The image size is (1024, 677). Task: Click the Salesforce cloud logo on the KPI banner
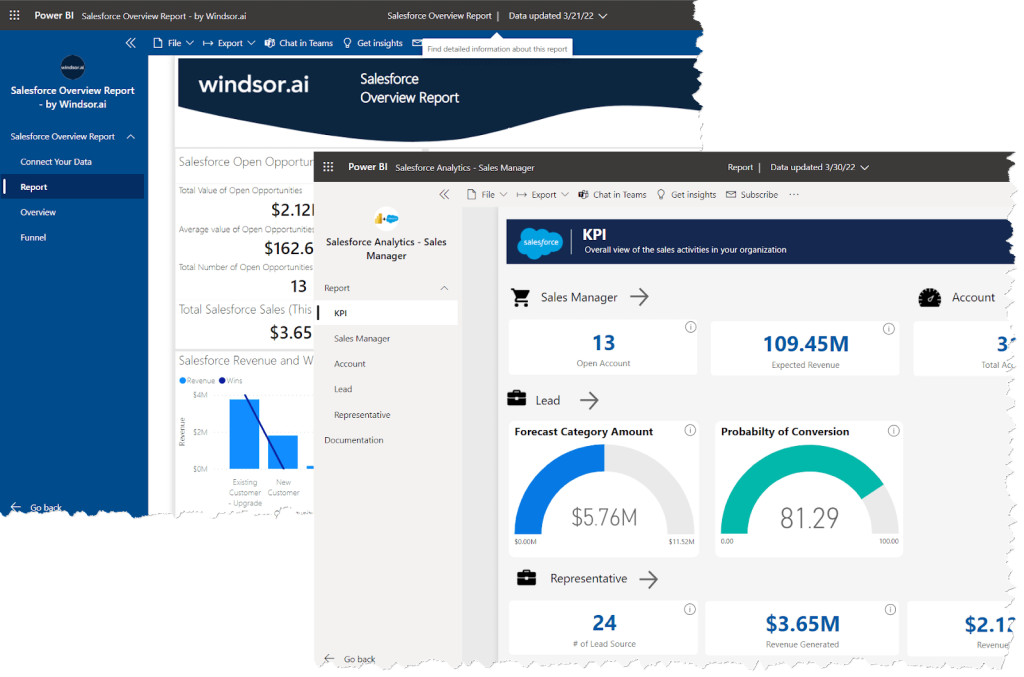[x=540, y=242]
